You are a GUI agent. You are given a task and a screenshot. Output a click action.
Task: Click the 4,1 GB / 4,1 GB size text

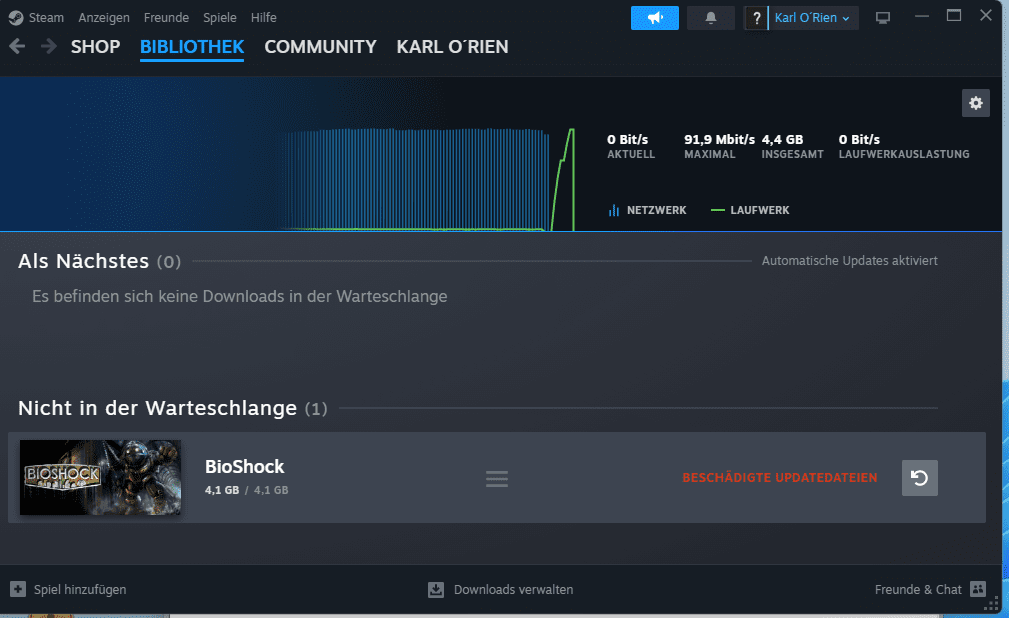pos(246,490)
